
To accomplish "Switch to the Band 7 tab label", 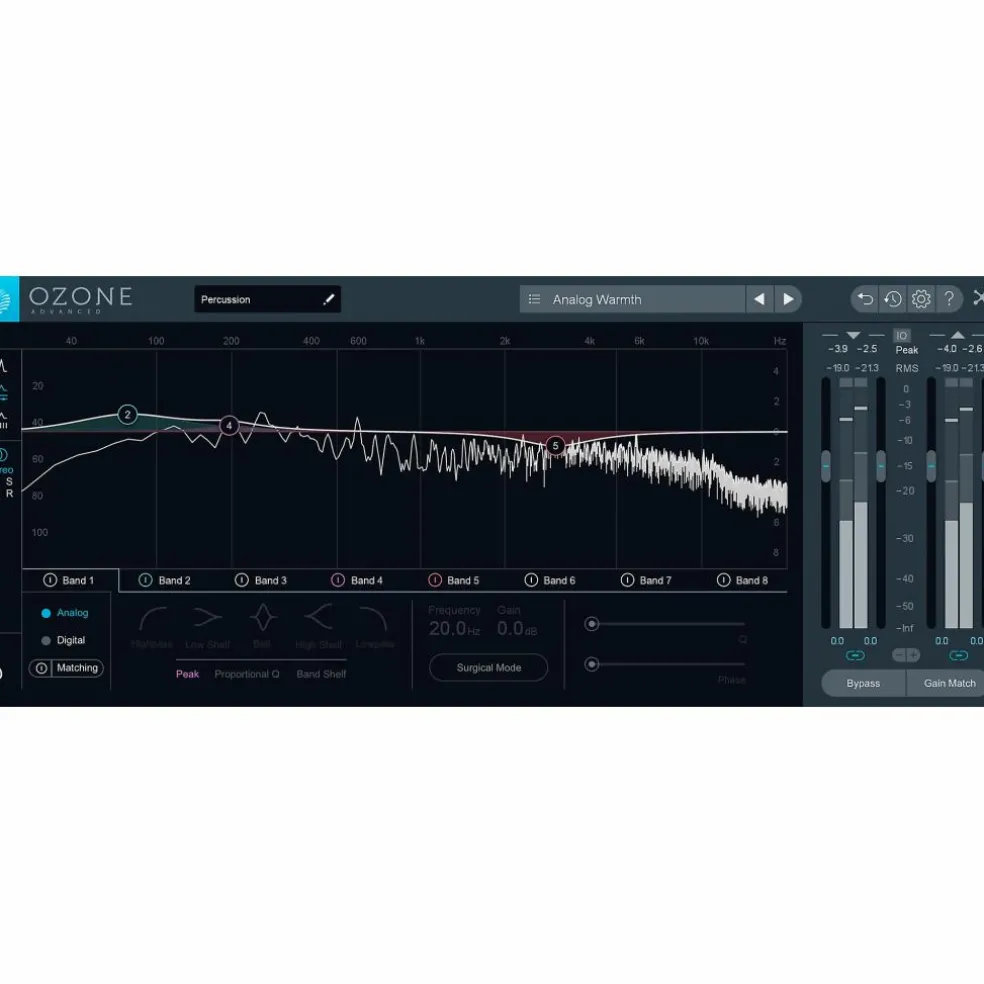I will click(x=655, y=580).
